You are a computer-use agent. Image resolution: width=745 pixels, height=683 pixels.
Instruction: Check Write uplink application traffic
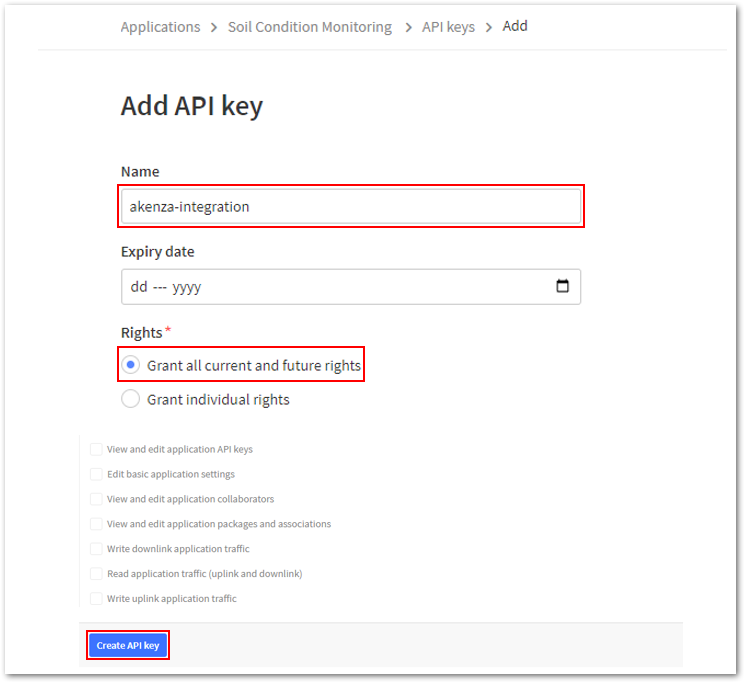tap(96, 598)
